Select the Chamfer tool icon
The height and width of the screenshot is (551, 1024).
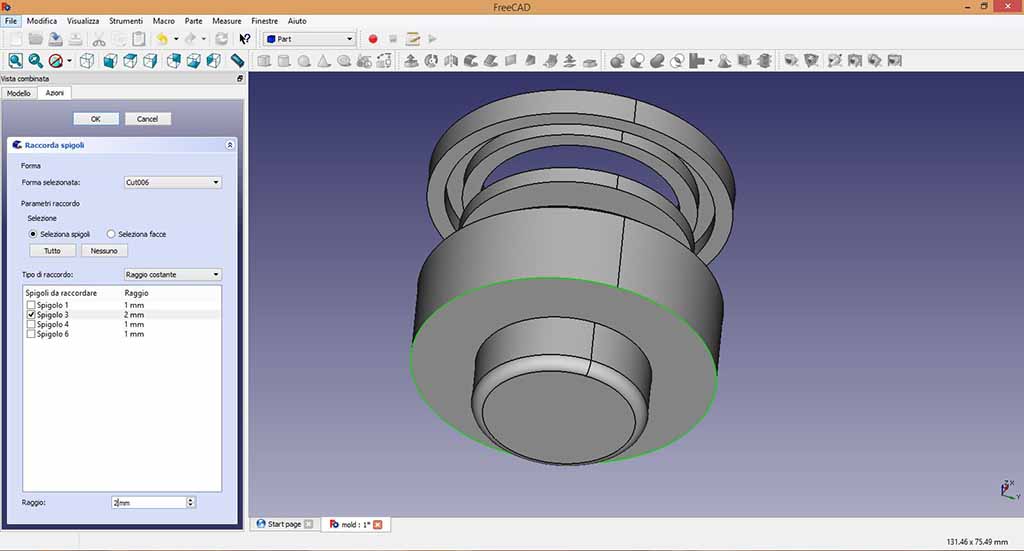click(491, 61)
